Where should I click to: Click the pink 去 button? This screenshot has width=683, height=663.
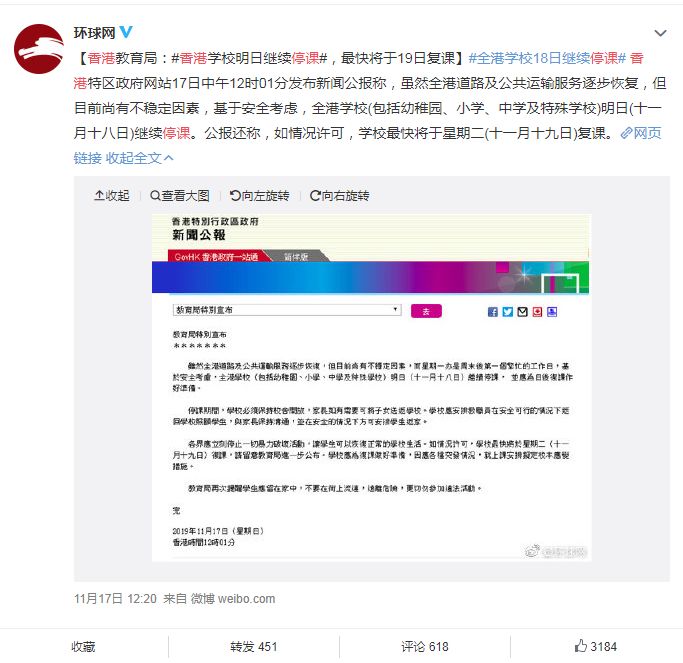(x=426, y=311)
